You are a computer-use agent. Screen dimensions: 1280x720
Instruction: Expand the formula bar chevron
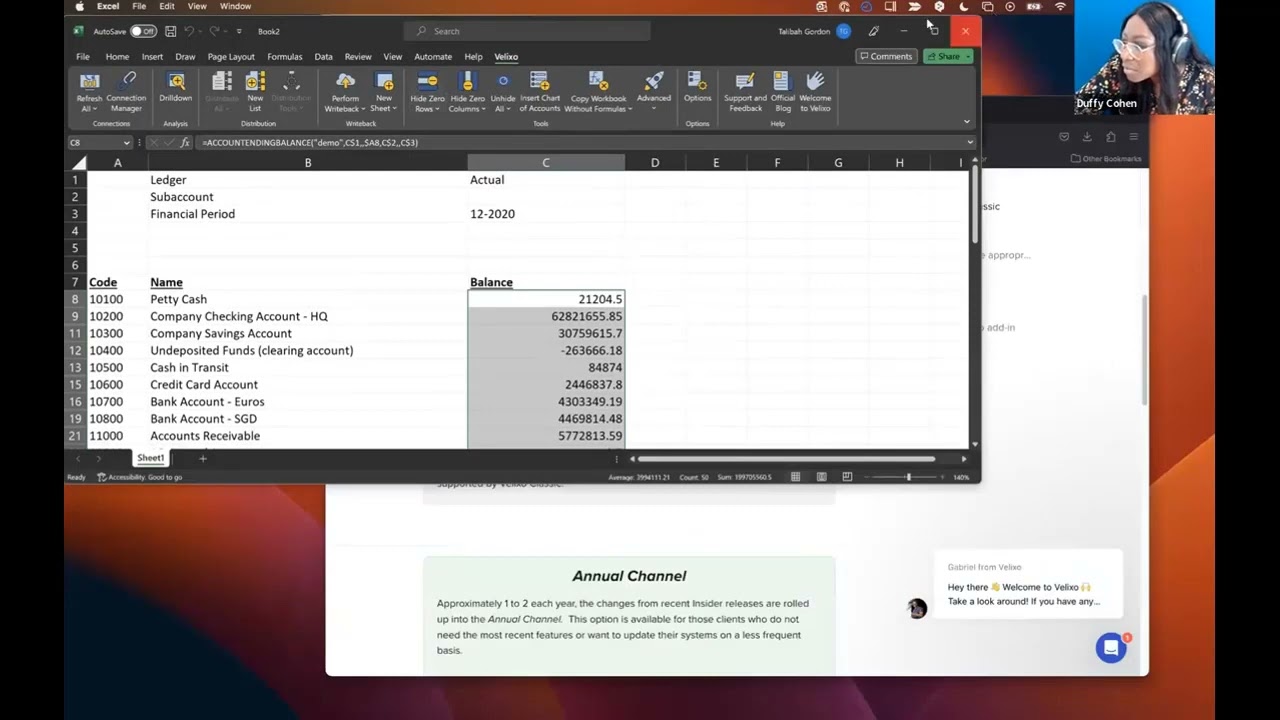click(x=970, y=143)
